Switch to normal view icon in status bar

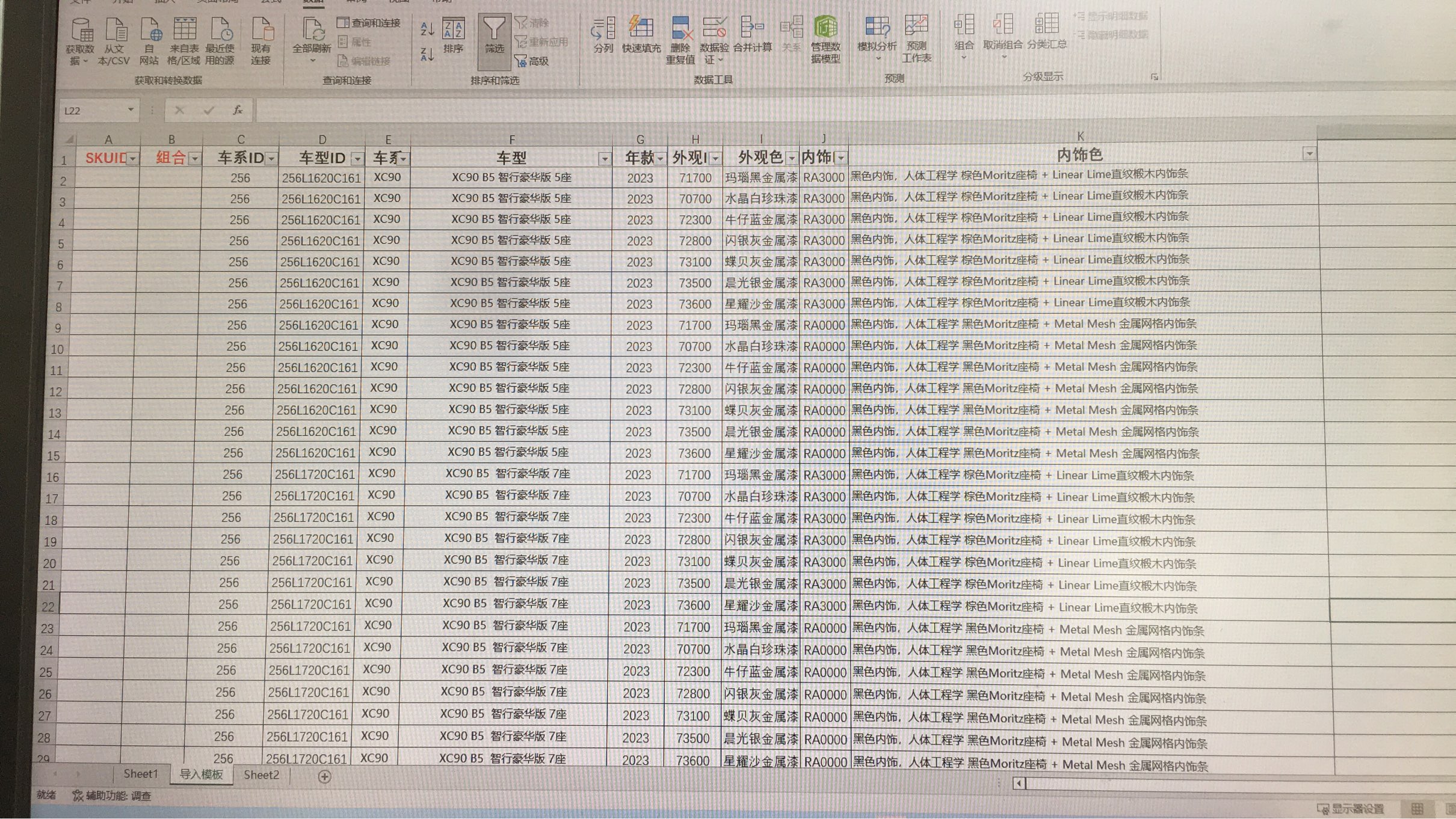click(x=1417, y=809)
